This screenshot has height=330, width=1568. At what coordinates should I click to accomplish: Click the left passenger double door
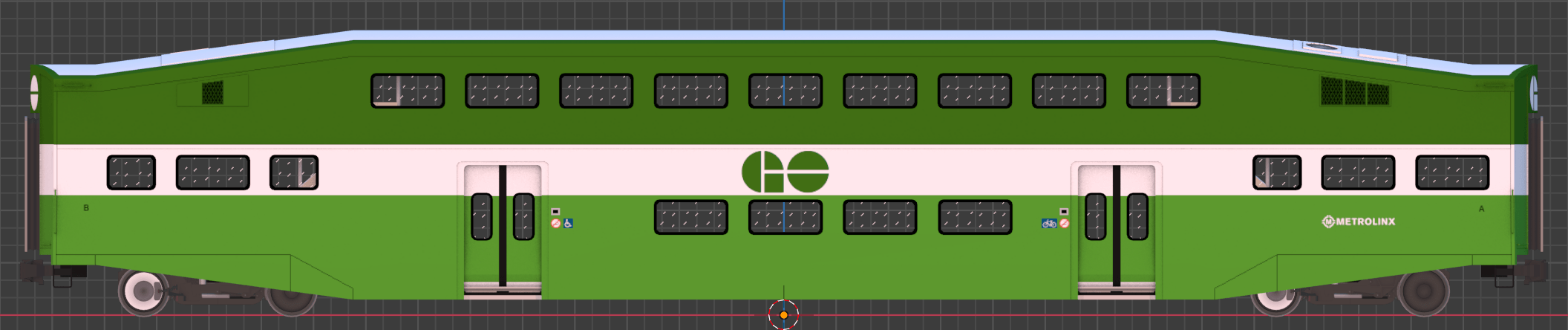[503, 227]
